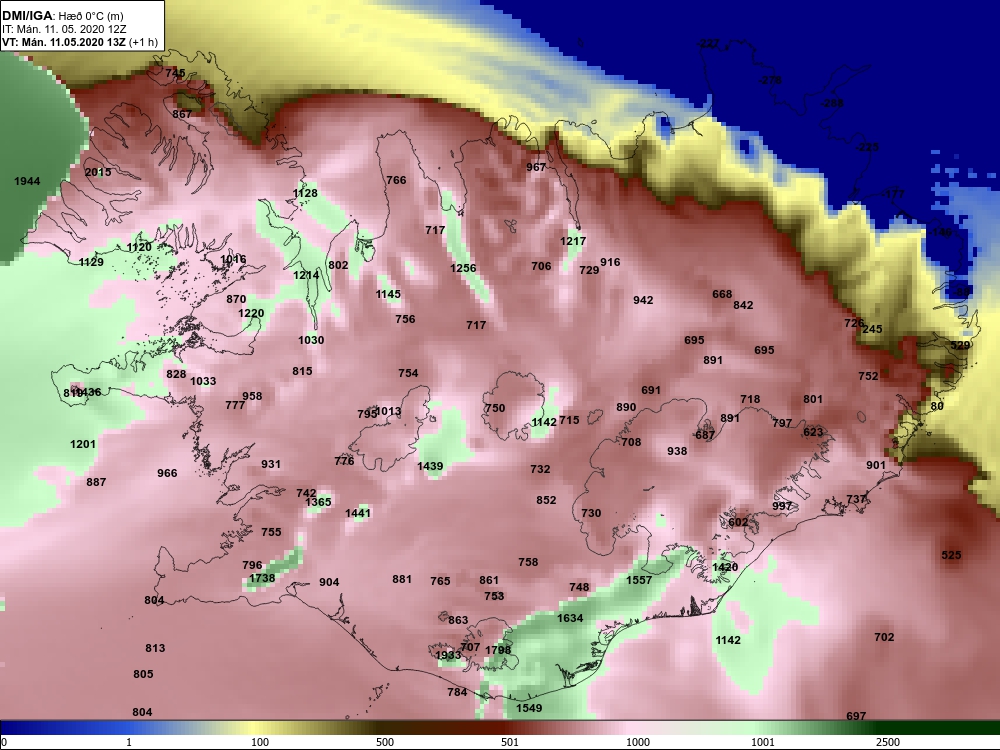The height and width of the screenshot is (750, 1000).
Task: Select the 1365 value on the map
Action: [x=318, y=503]
